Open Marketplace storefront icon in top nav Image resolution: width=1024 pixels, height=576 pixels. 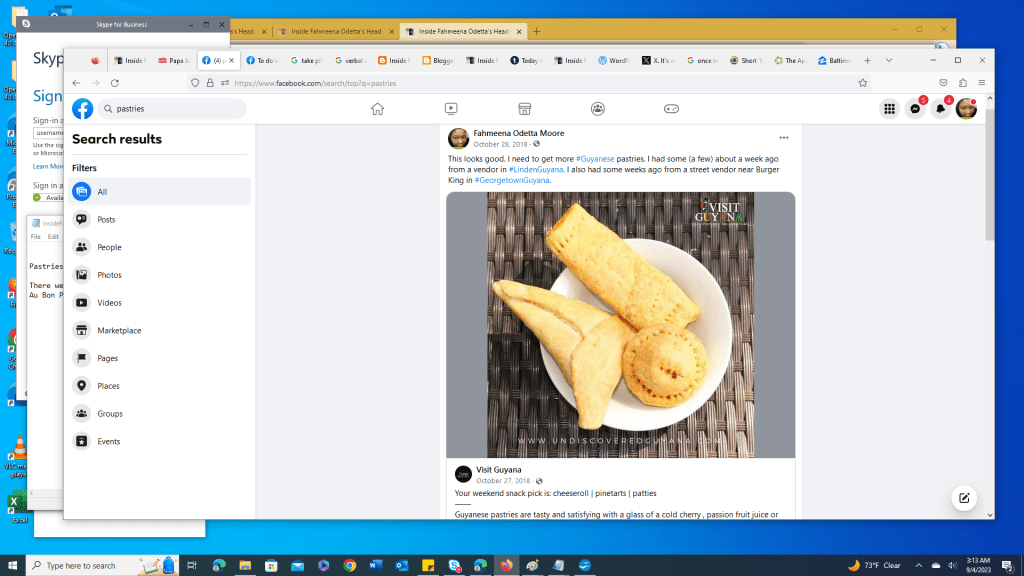coord(525,107)
